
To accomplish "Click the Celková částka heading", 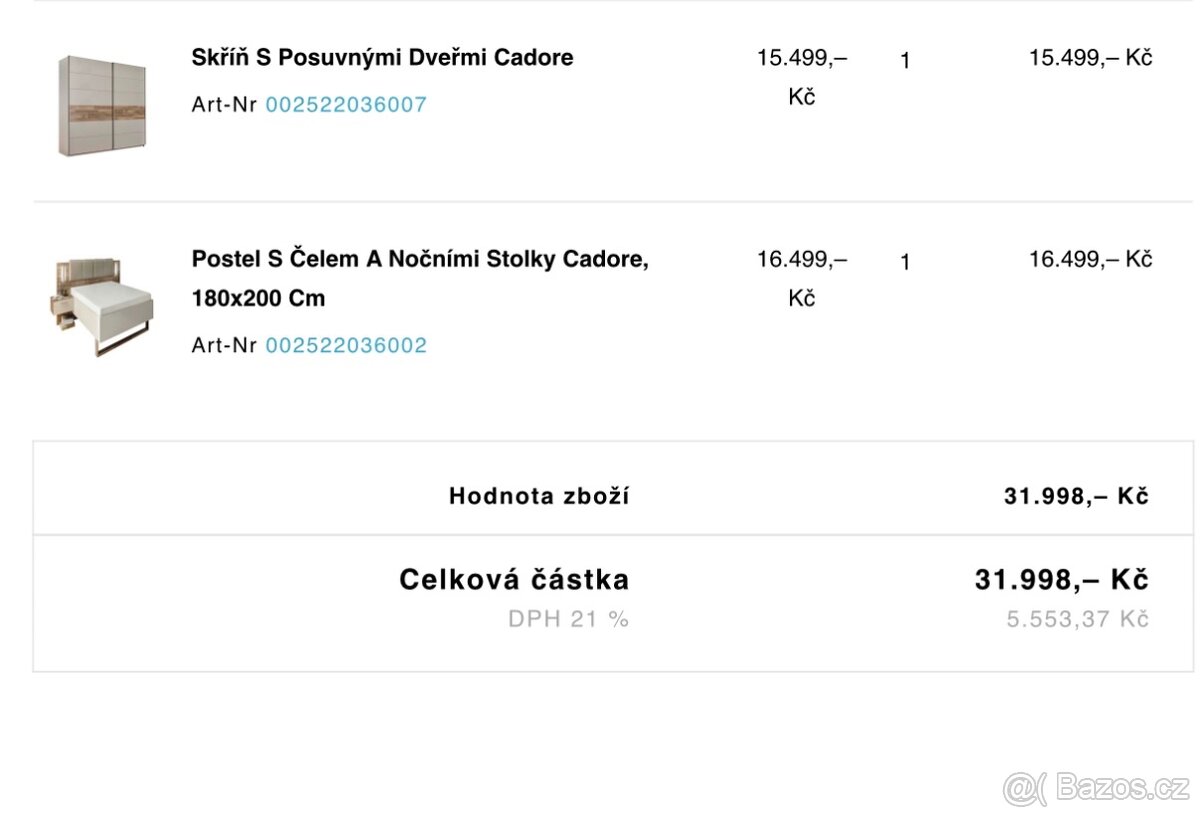I will click(x=514, y=579).
